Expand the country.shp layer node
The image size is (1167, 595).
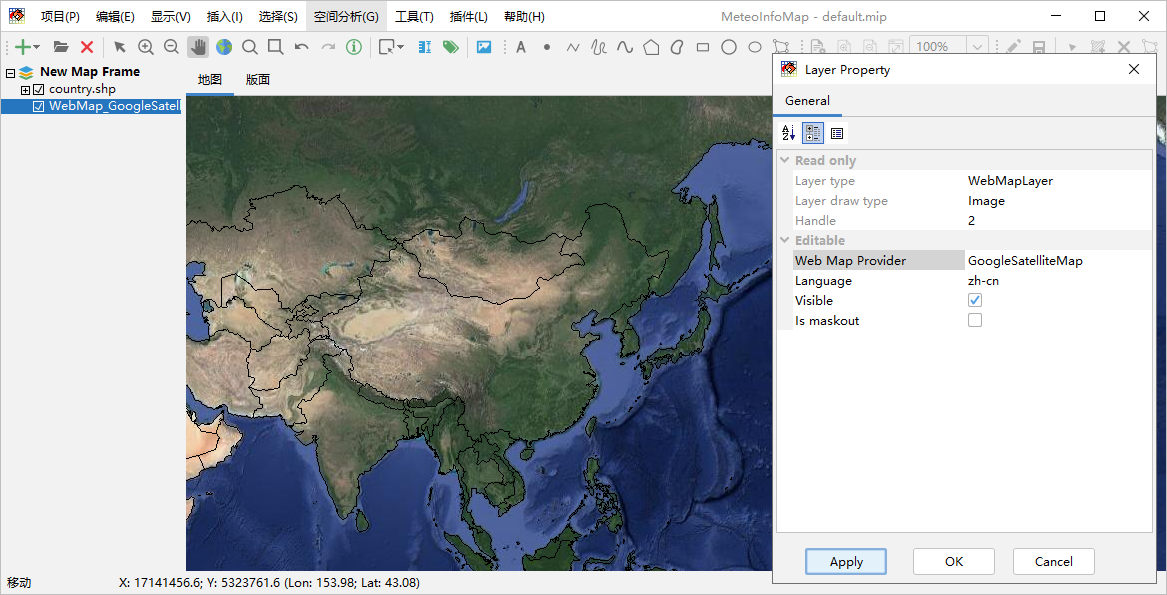tap(26, 90)
